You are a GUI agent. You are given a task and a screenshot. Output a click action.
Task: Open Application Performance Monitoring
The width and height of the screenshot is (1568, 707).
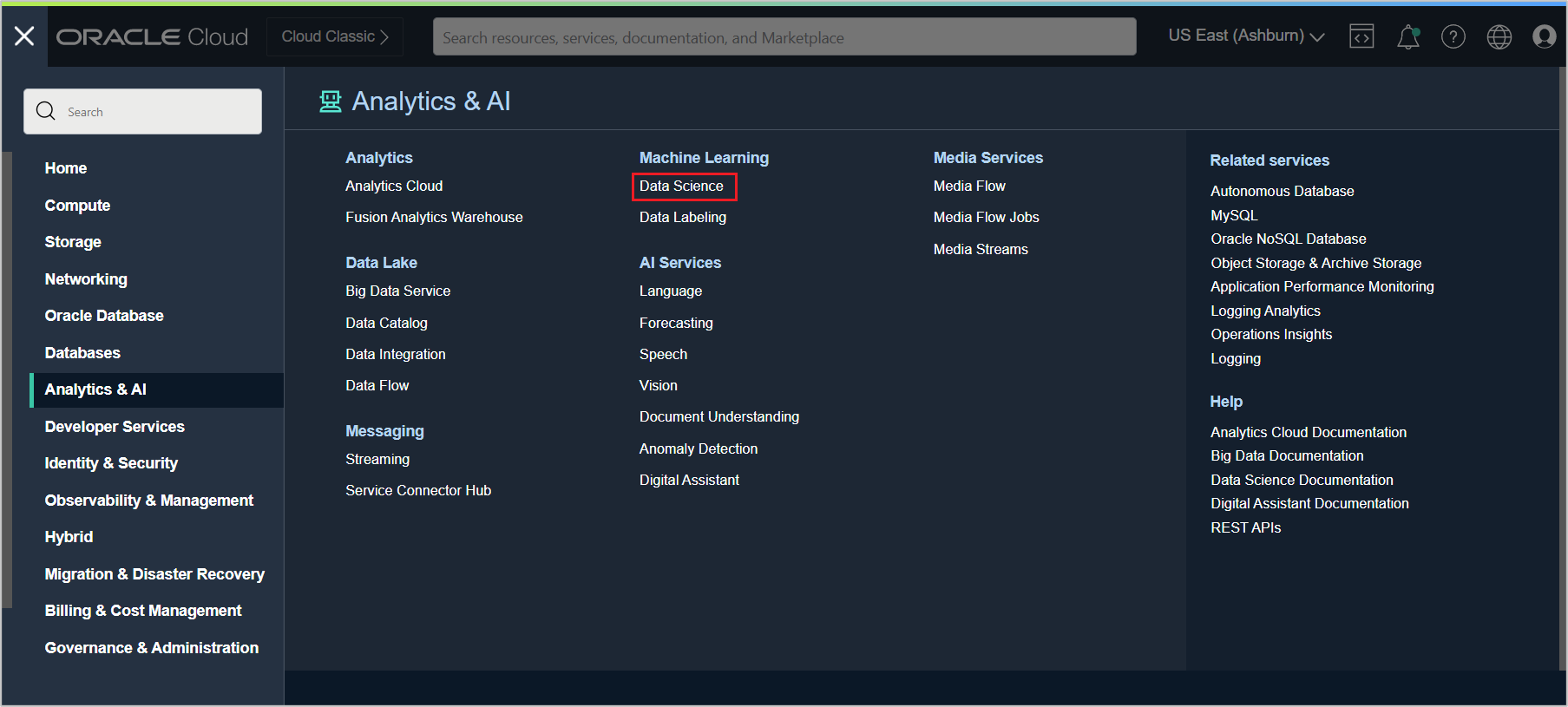tap(1322, 286)
